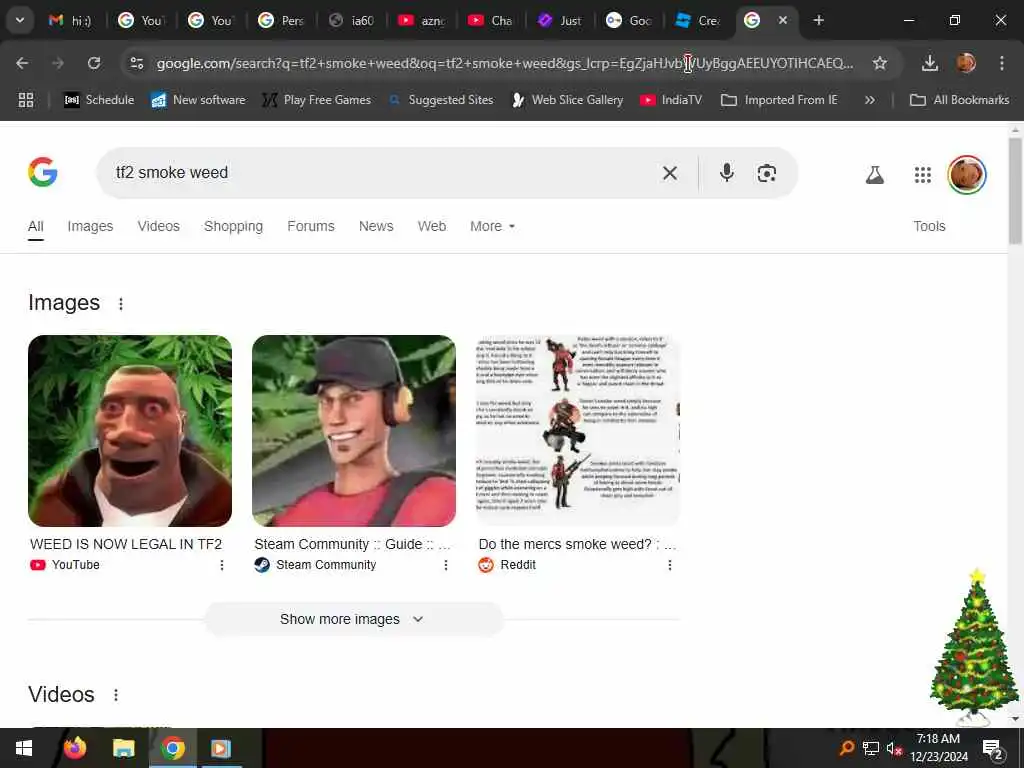The image size is (1024, 768).
Task: Expand Show more images
Action: click(x=353, y=619)
